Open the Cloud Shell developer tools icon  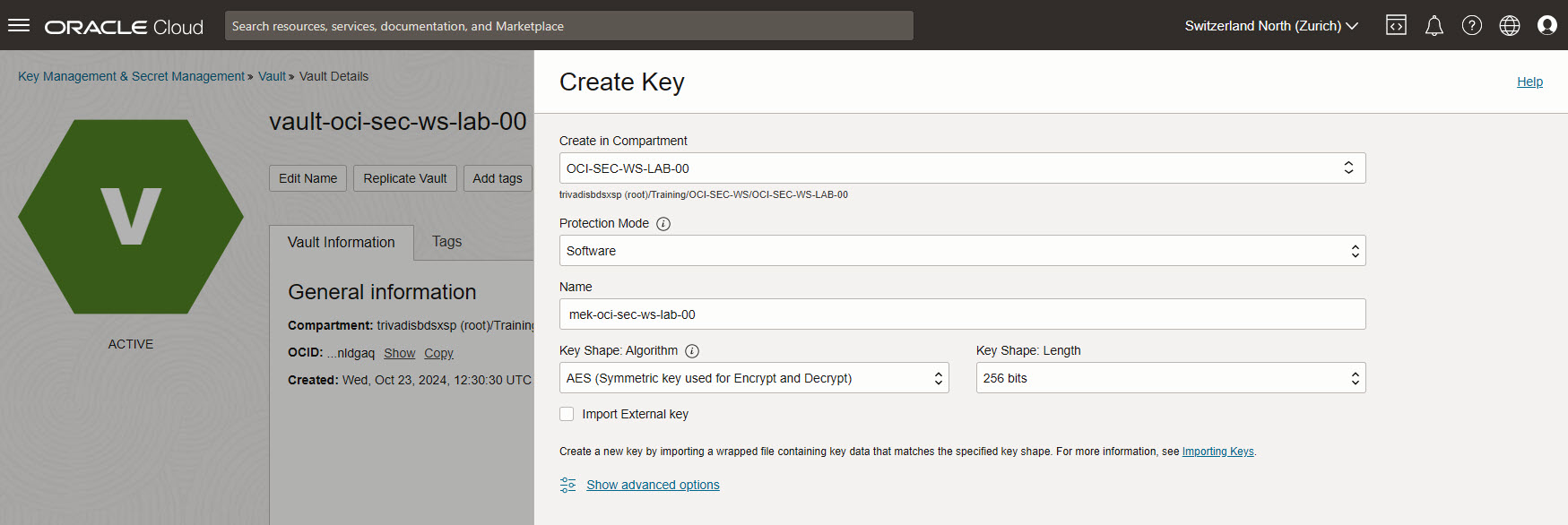tap(1396, 25)
